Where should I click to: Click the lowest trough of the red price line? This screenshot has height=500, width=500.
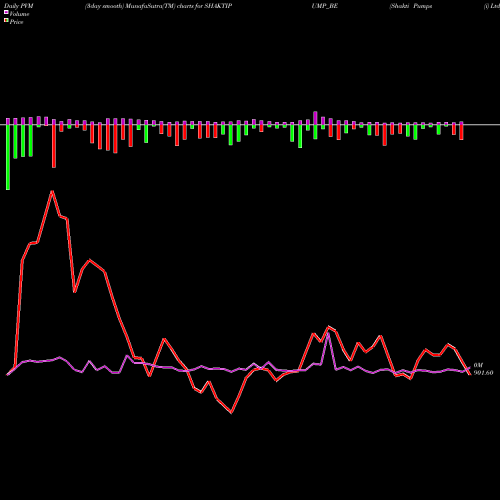point(231,413)
